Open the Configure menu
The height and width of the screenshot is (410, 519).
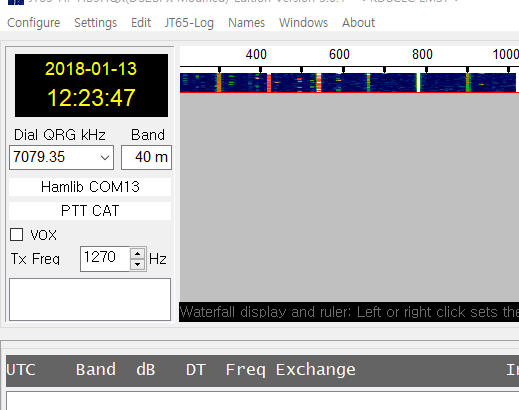pyautogui.click(x=33, y=23)
